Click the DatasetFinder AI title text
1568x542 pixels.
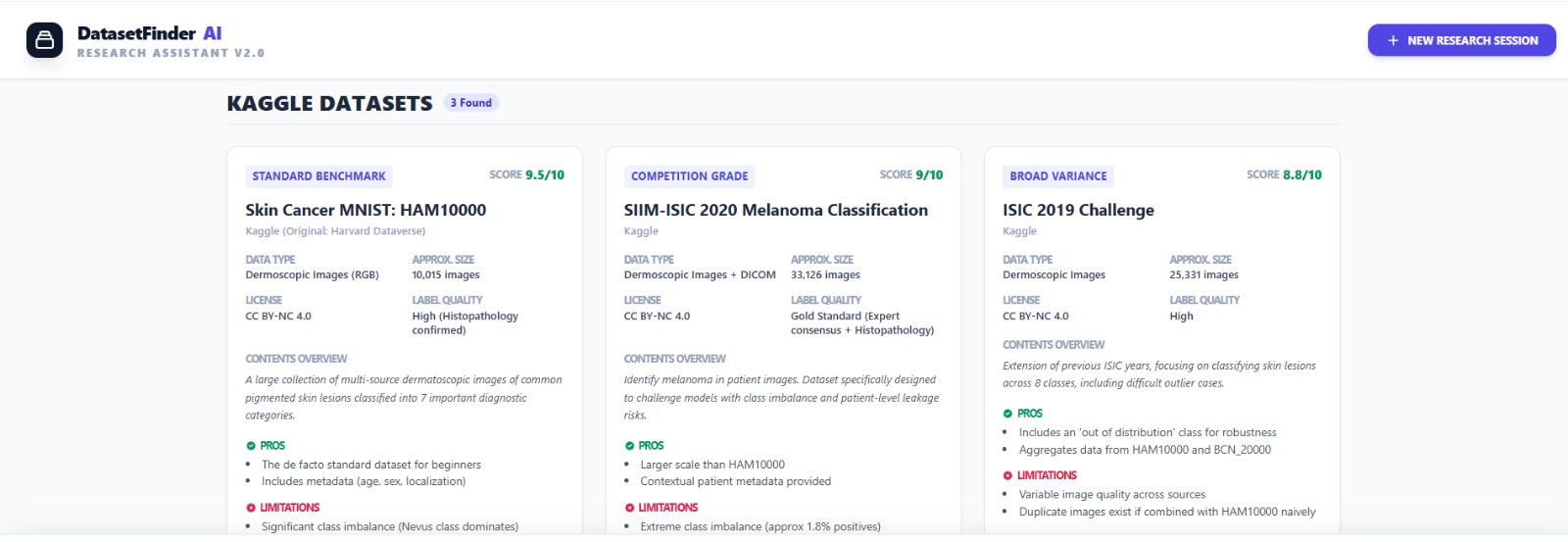click(149, 33)
